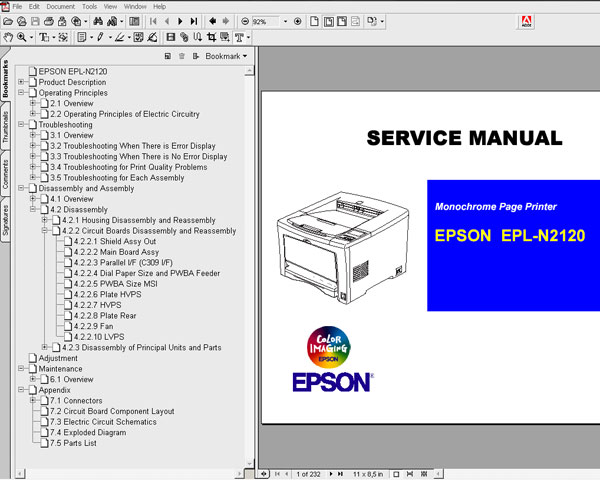Open bookmark 4.2.2.7 HVPS

tap(97, 305)
